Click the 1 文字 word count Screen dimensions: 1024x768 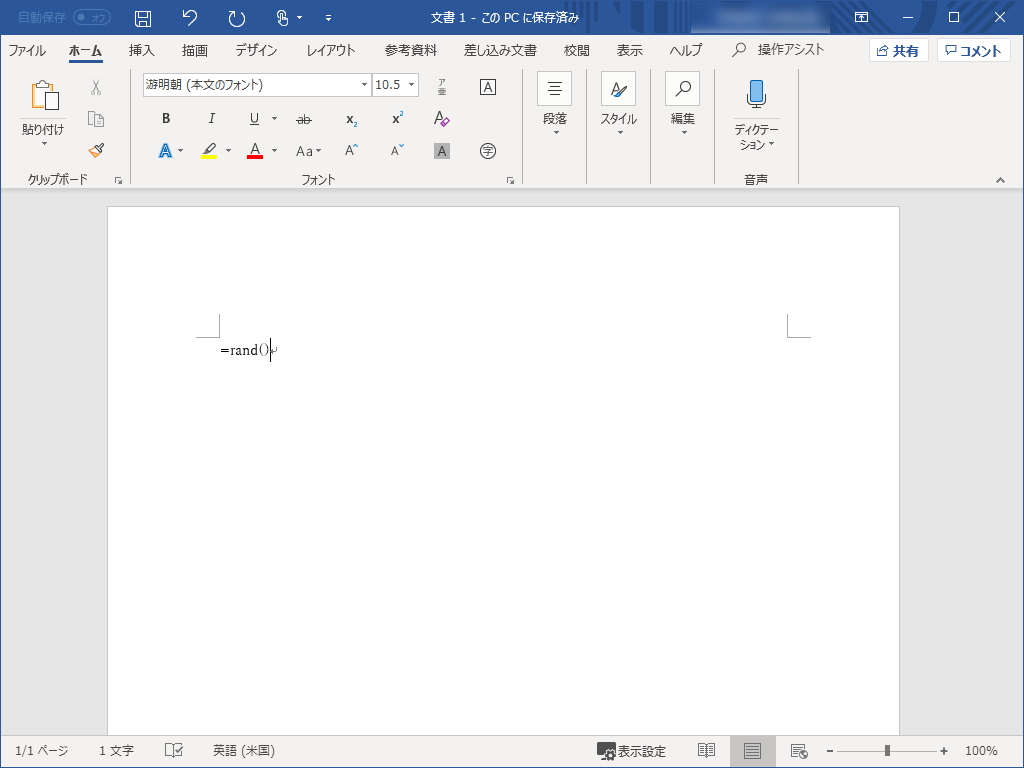click(116, 751)
